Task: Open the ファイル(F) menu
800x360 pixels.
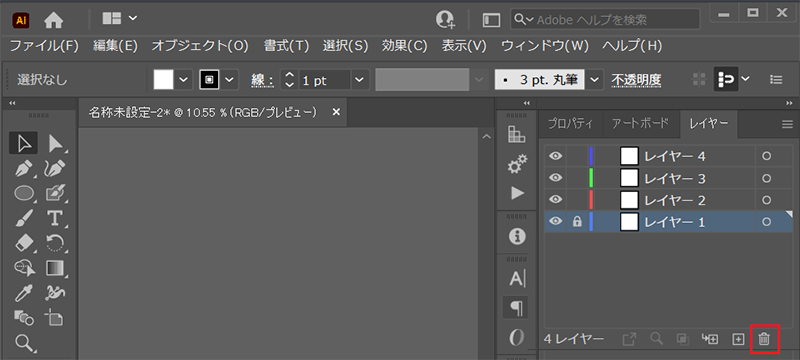Action: (44, 46)
